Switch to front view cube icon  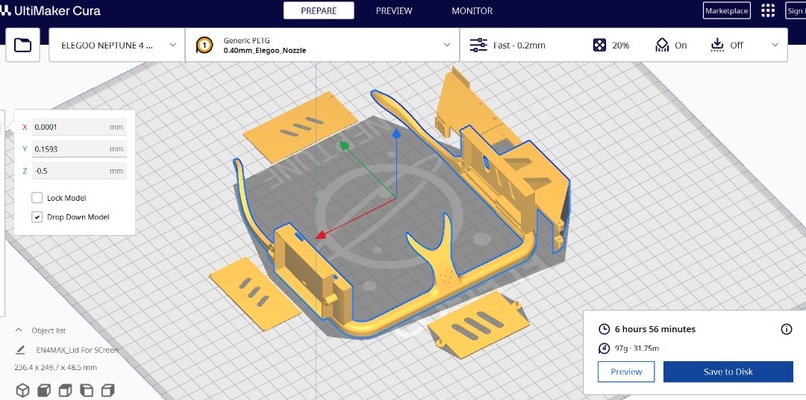click(x=44, y=390)
